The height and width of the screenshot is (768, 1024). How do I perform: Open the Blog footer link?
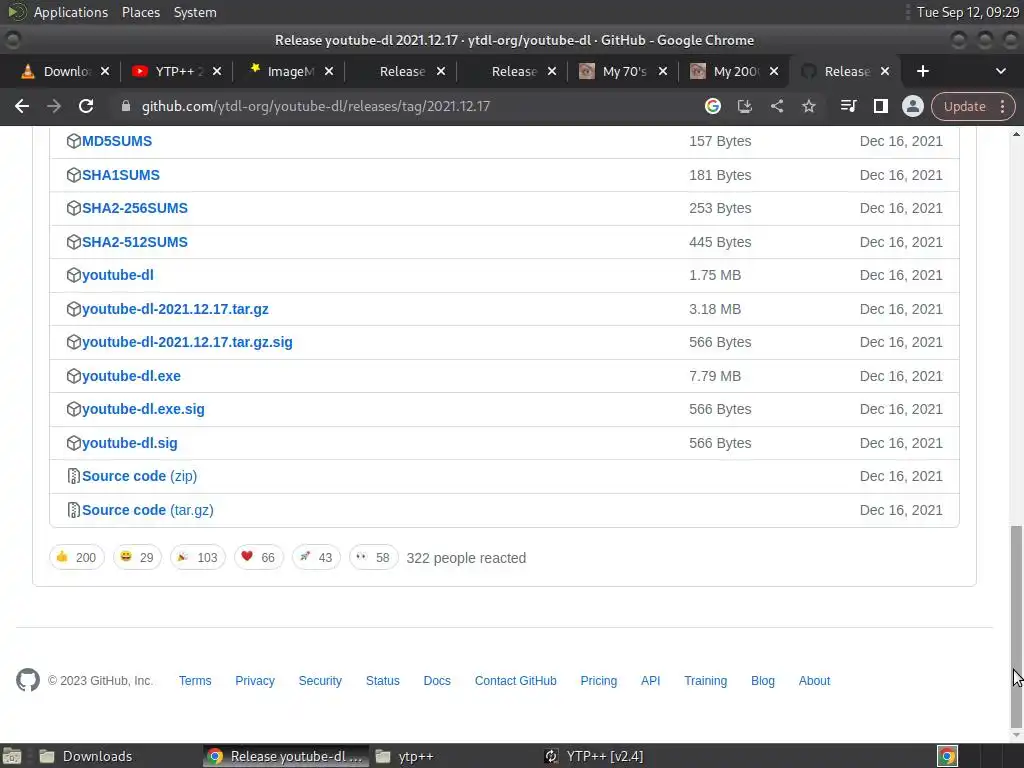coord(763,680)
